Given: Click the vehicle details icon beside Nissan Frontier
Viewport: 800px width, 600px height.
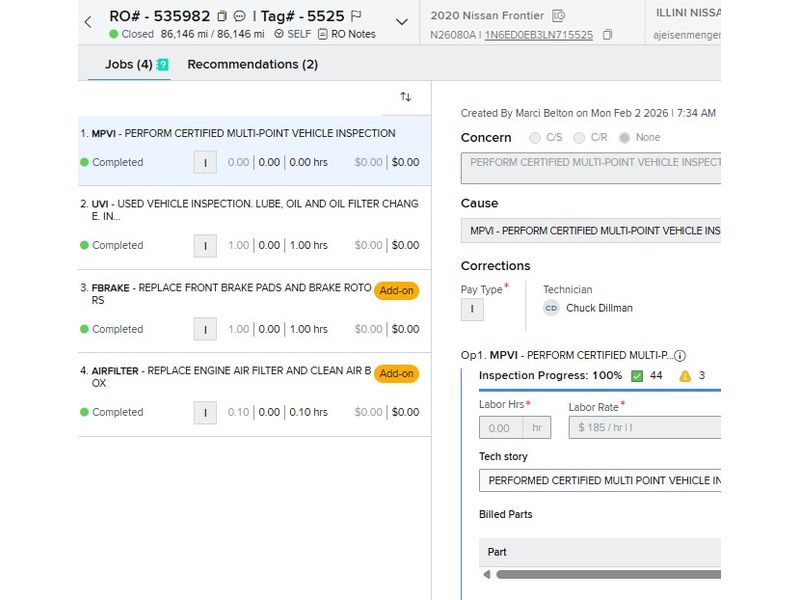Looking at the screenshot, I should tap(559, 15).
